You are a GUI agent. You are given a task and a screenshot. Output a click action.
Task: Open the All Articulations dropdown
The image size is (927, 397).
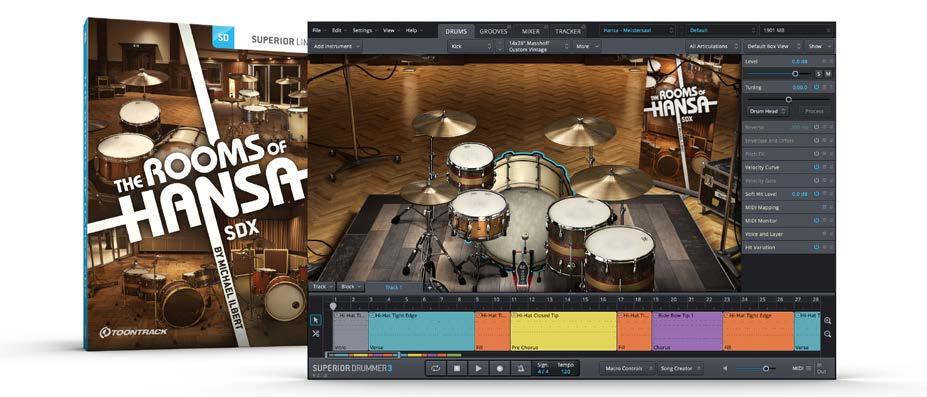[x=713, y=46]
